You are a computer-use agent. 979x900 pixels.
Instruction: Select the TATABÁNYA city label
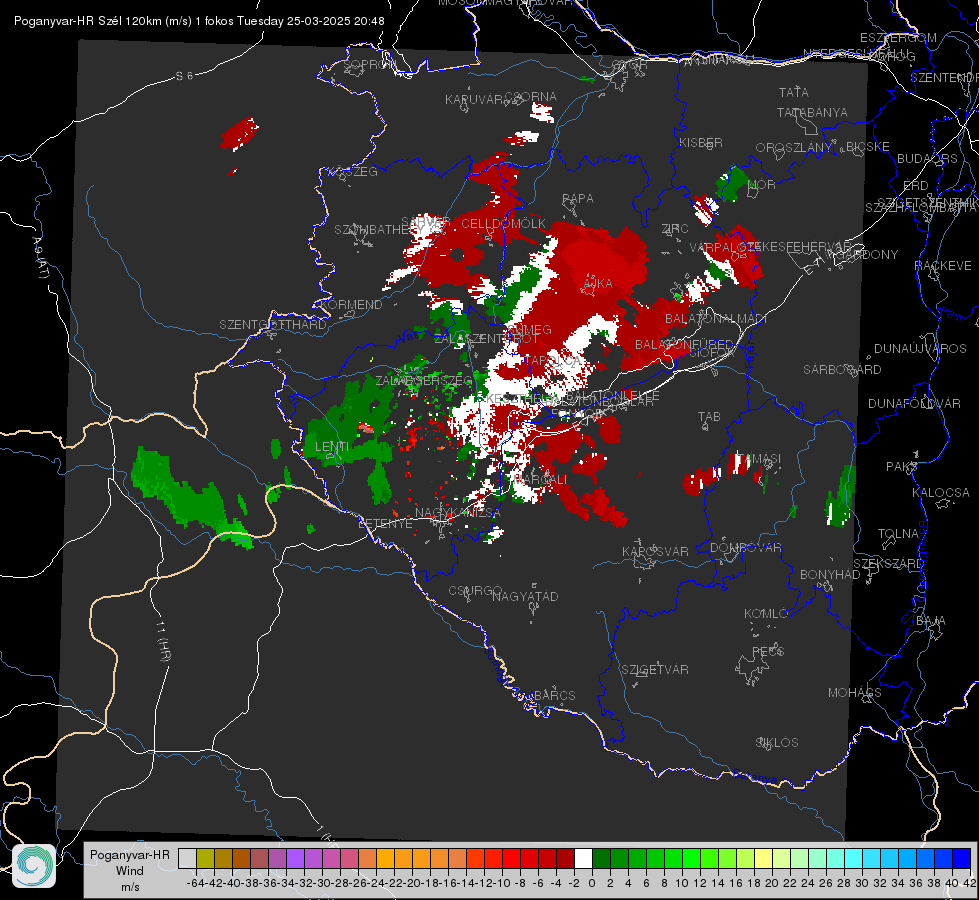(812, 112)
